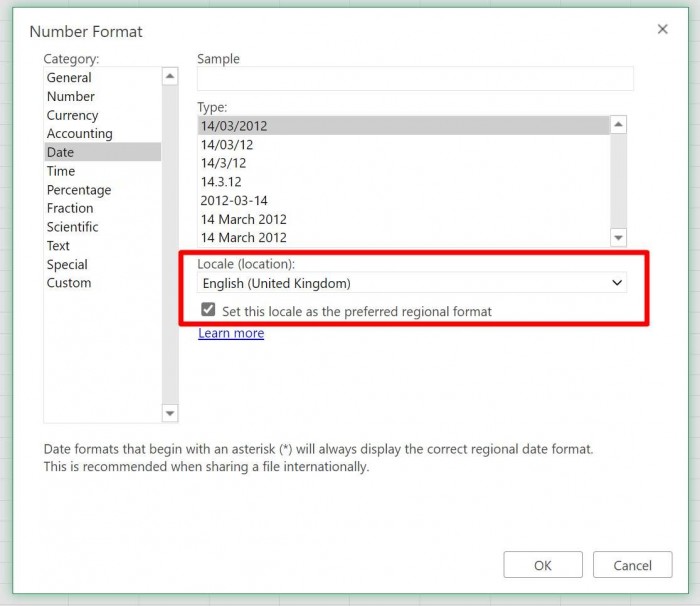Open the Locale (location) dropdown
The width and height of the screenshot is (700, 606).
pos(412,283)
